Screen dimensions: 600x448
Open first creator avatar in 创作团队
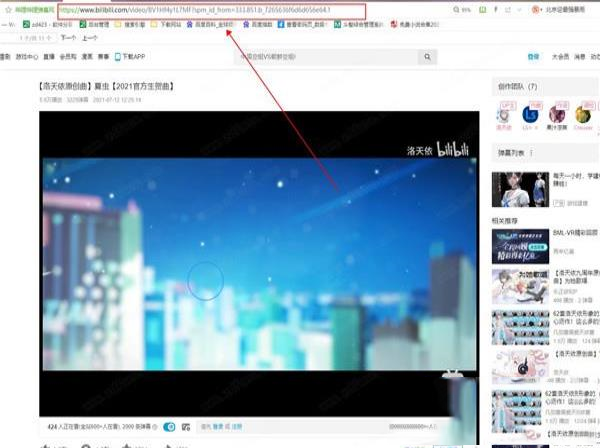tap(505, 115)
